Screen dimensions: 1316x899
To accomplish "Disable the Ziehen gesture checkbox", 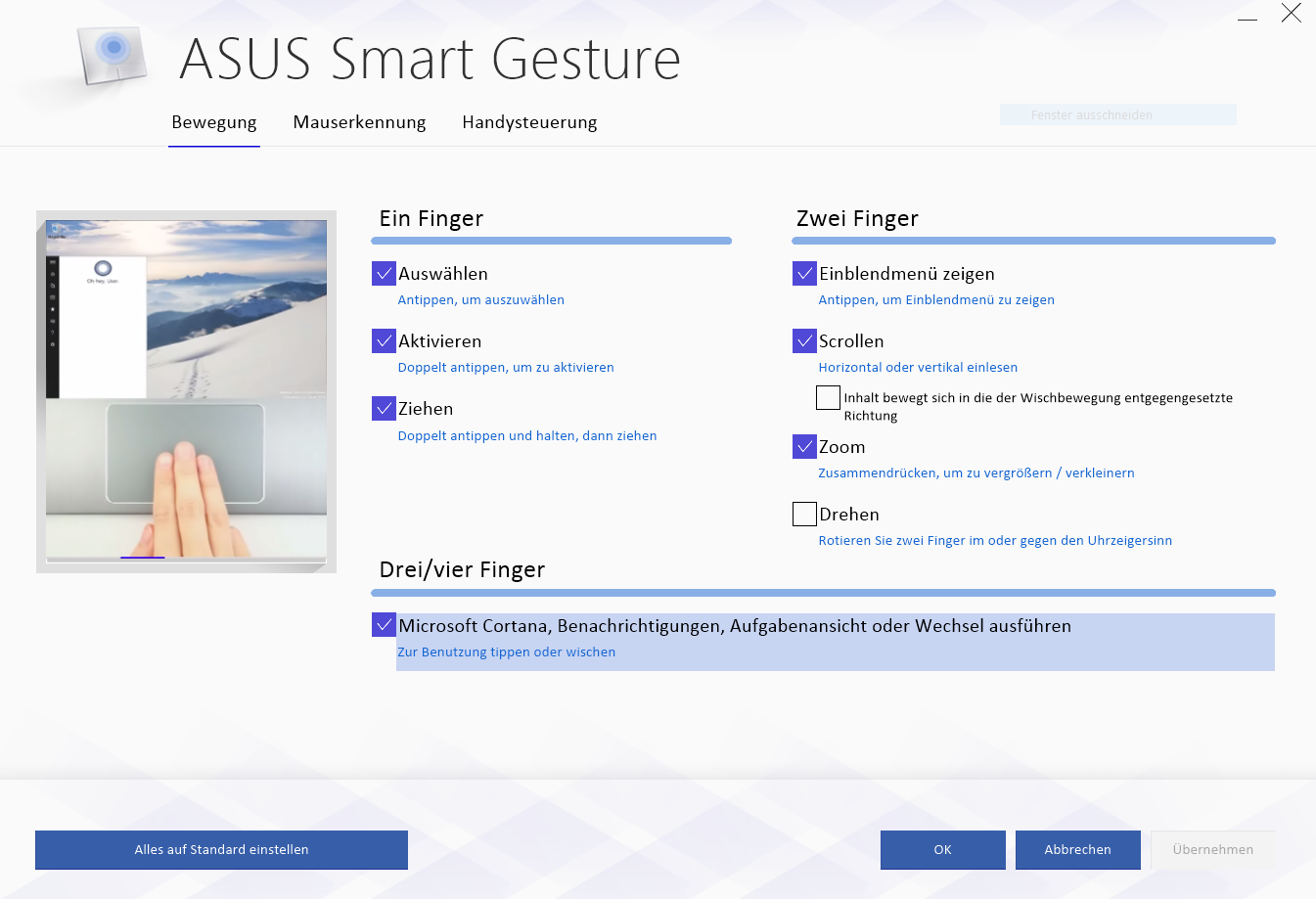I will (x=384, y=408).
